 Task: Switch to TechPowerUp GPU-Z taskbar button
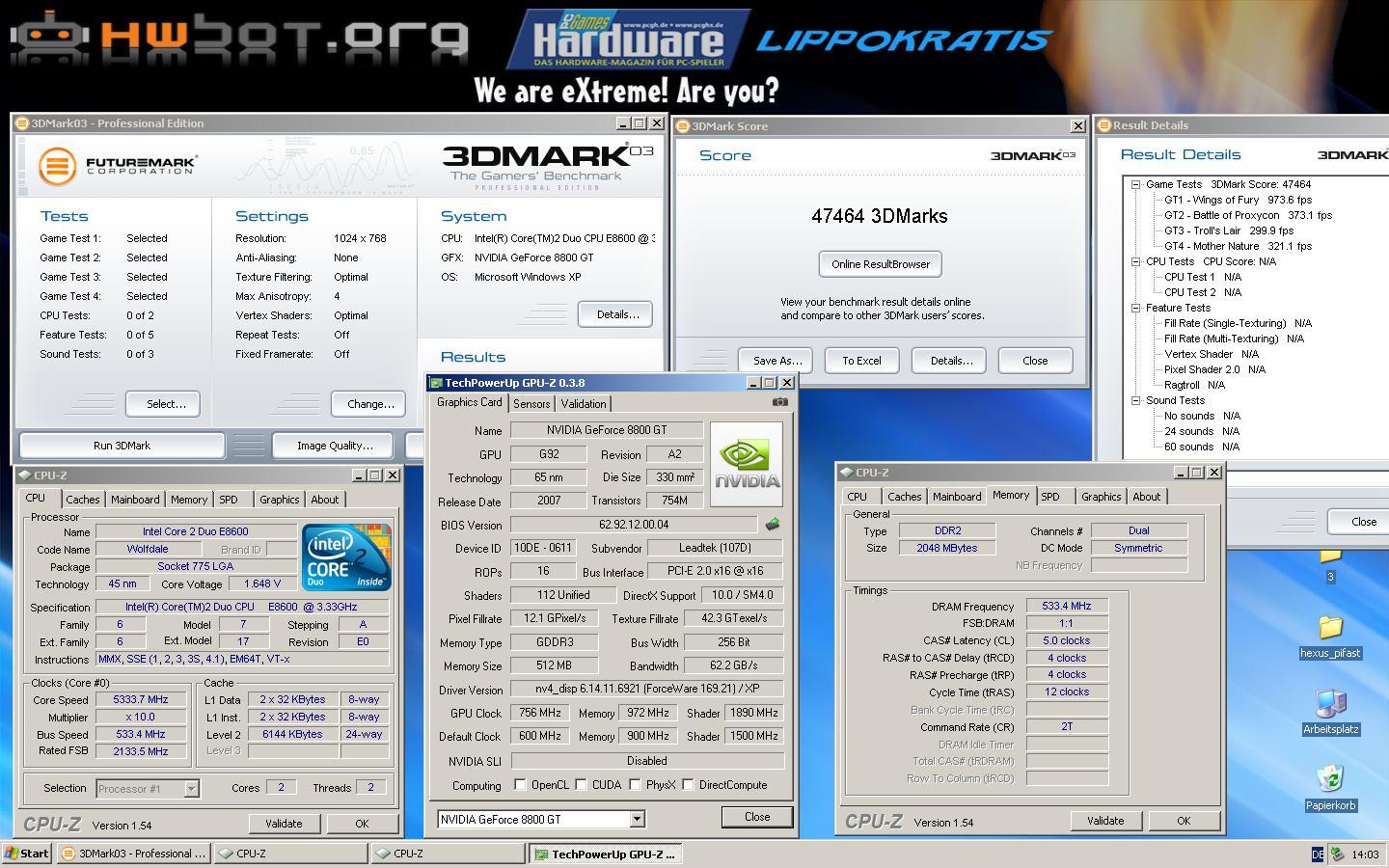pos(607,854)
